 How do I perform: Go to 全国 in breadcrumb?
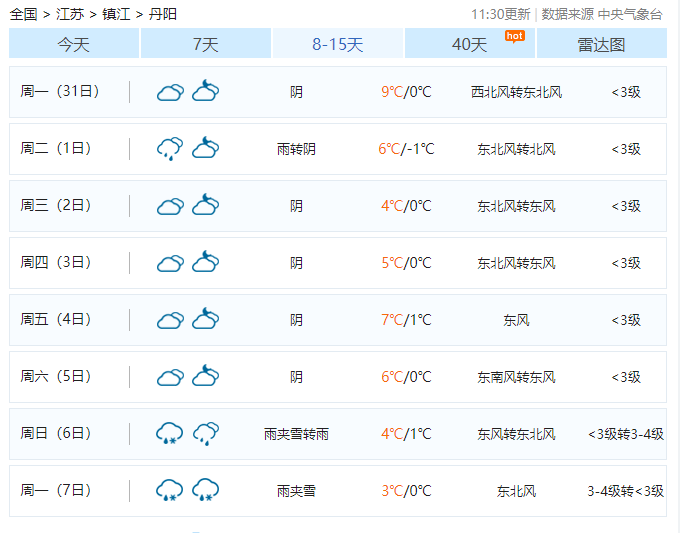point(23,14)
